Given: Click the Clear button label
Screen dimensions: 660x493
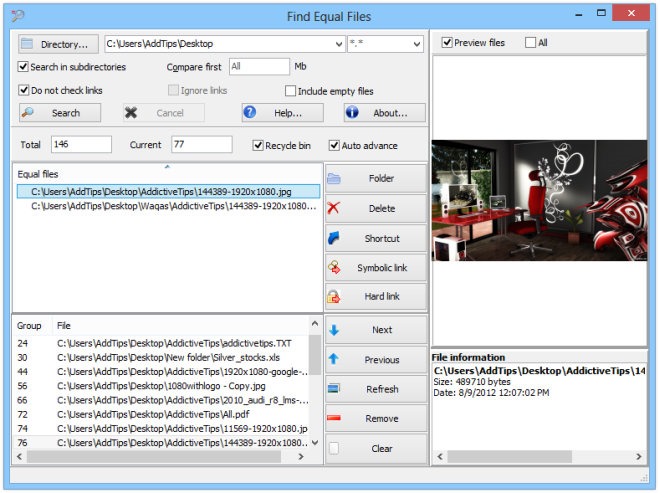Looking at the screenshot, I should pos(382,449).
